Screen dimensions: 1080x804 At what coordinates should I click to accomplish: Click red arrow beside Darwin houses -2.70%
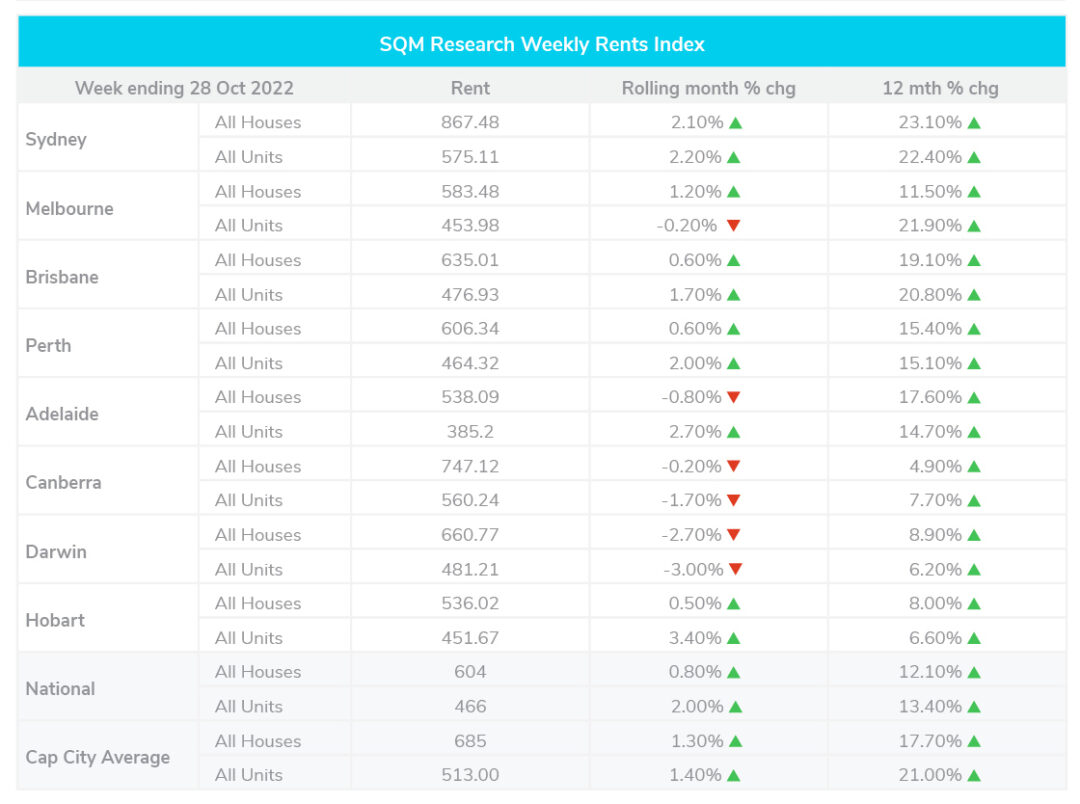click(x=733, y=535)
